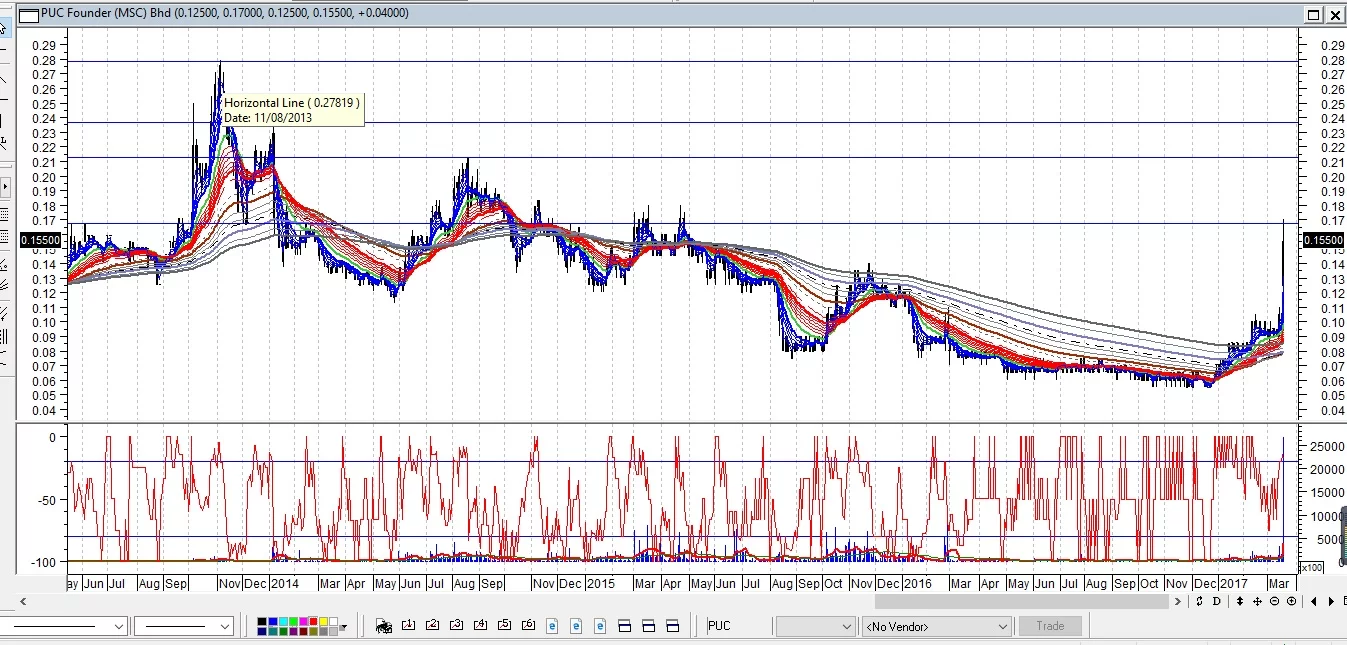Switch to chart layout 1

(408, 626)
